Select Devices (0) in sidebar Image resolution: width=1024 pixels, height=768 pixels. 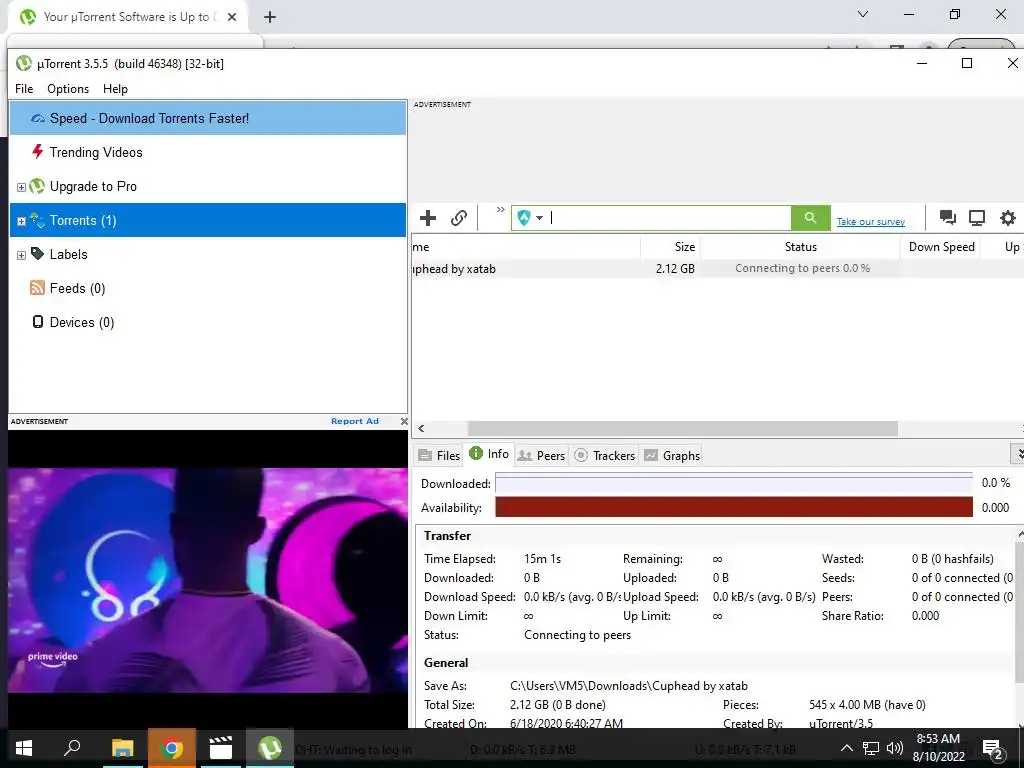(x=208, y=322)
